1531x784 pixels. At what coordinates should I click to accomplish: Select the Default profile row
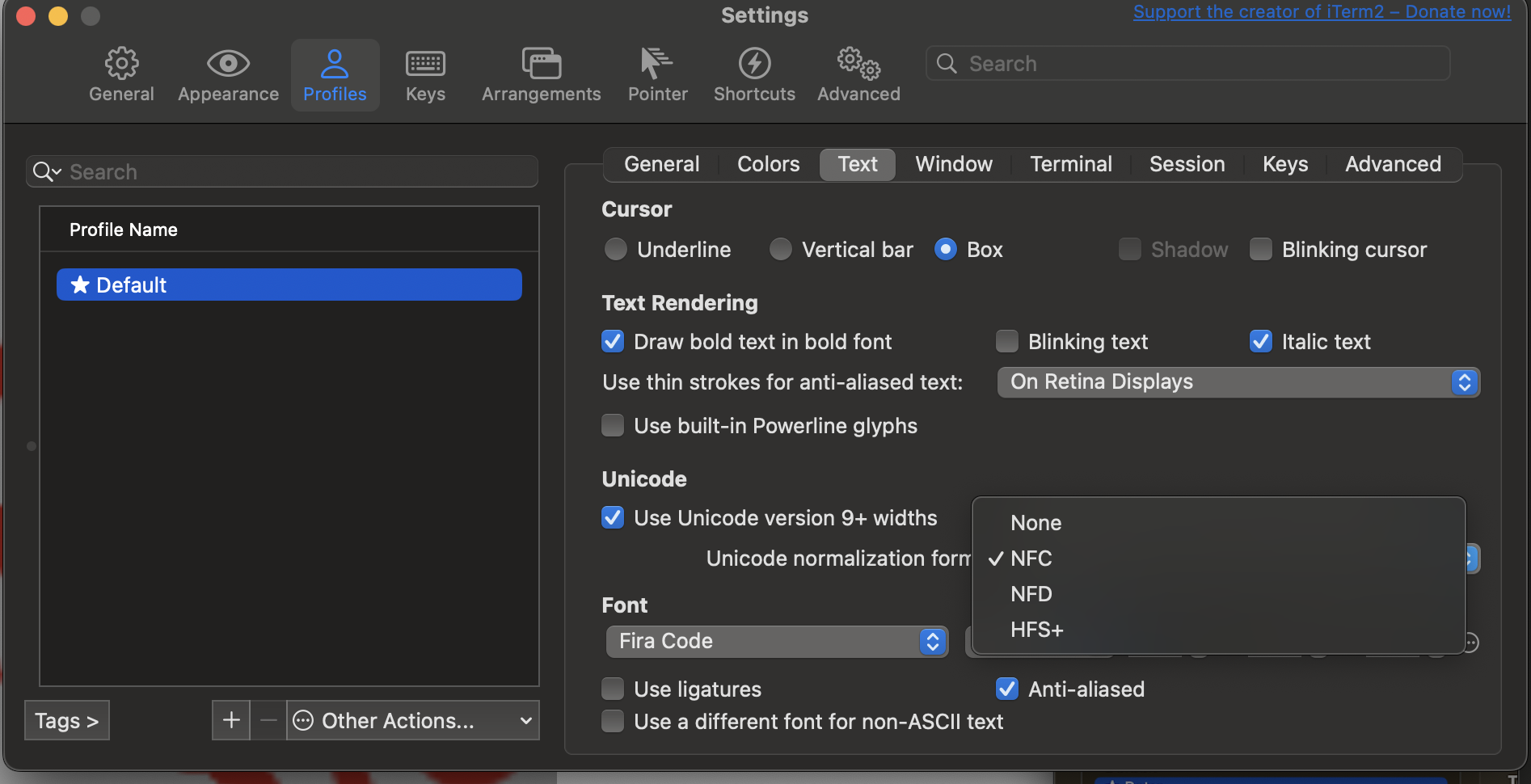tap(289, 285)
